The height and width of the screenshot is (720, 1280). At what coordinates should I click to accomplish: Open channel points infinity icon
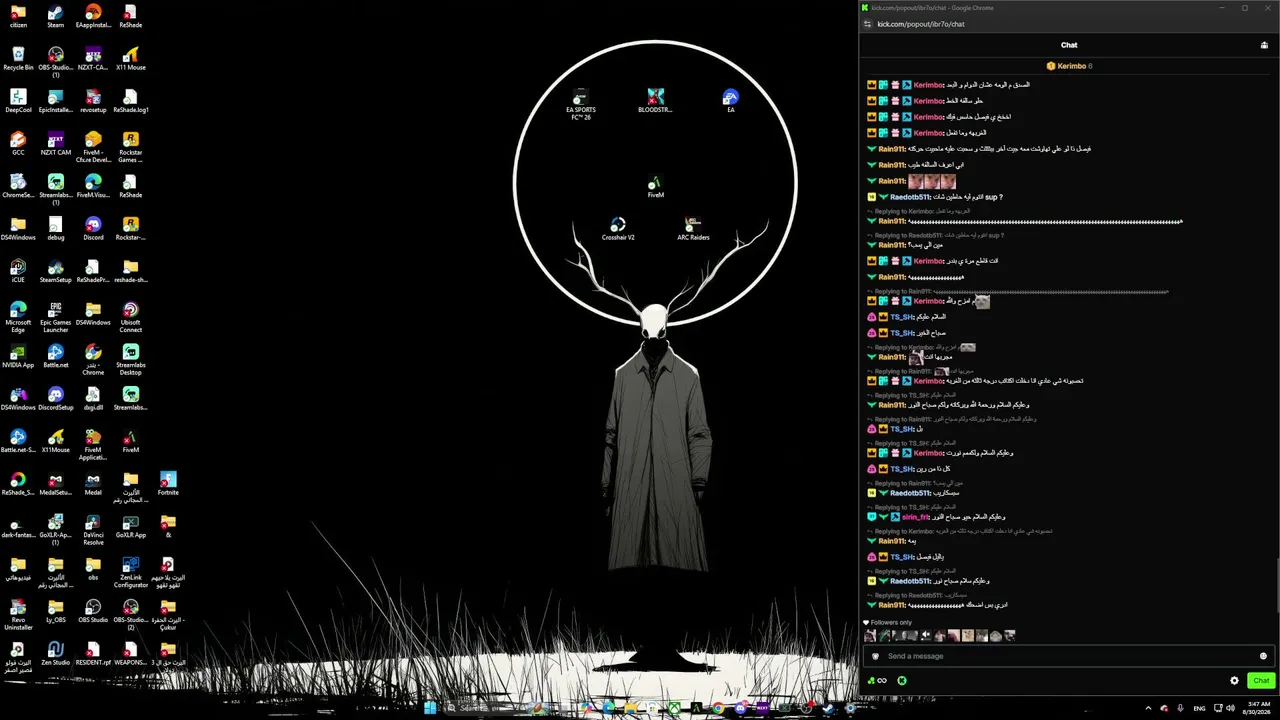878,681
